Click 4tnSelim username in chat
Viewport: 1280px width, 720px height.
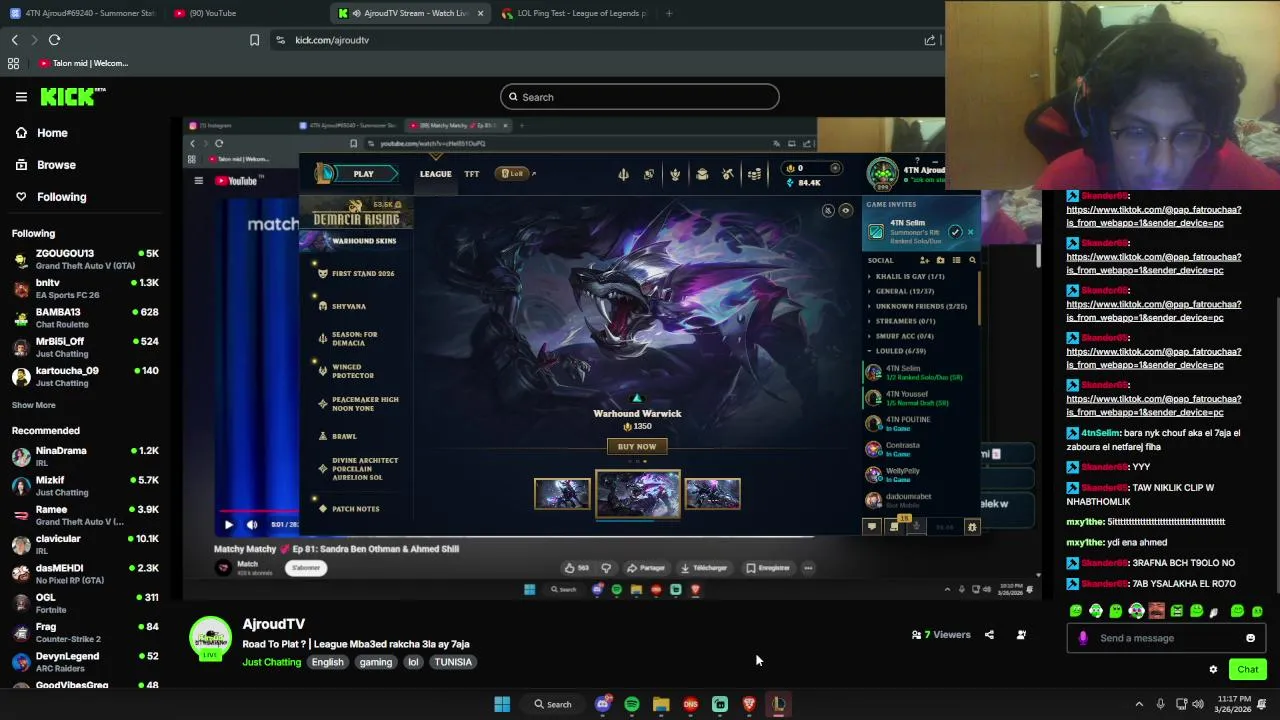coord(1100,433)
